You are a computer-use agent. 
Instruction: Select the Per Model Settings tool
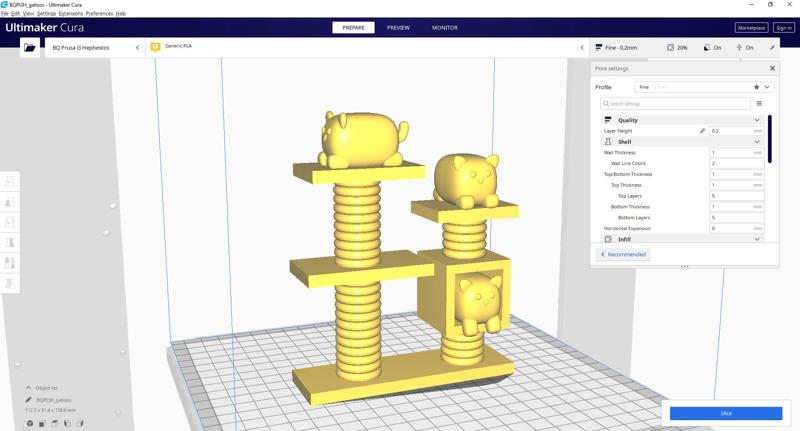click(x=10, y=263)
